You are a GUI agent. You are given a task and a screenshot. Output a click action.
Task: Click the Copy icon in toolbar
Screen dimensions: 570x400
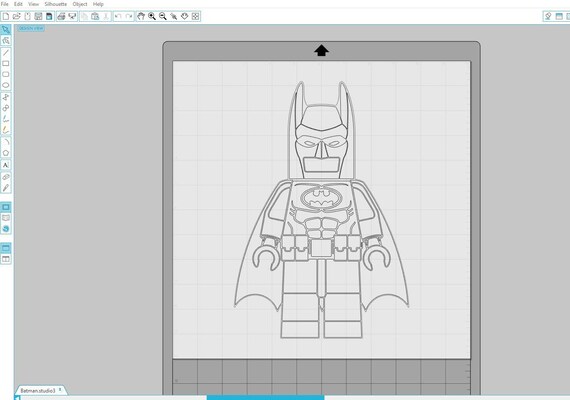pos(84,16)
